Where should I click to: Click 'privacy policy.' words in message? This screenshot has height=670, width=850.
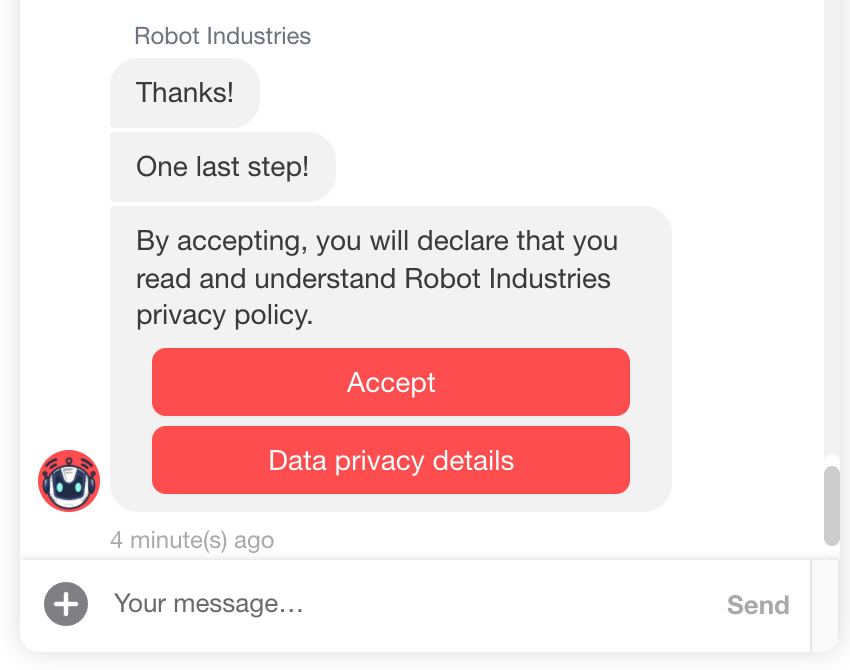pos(225,315)
